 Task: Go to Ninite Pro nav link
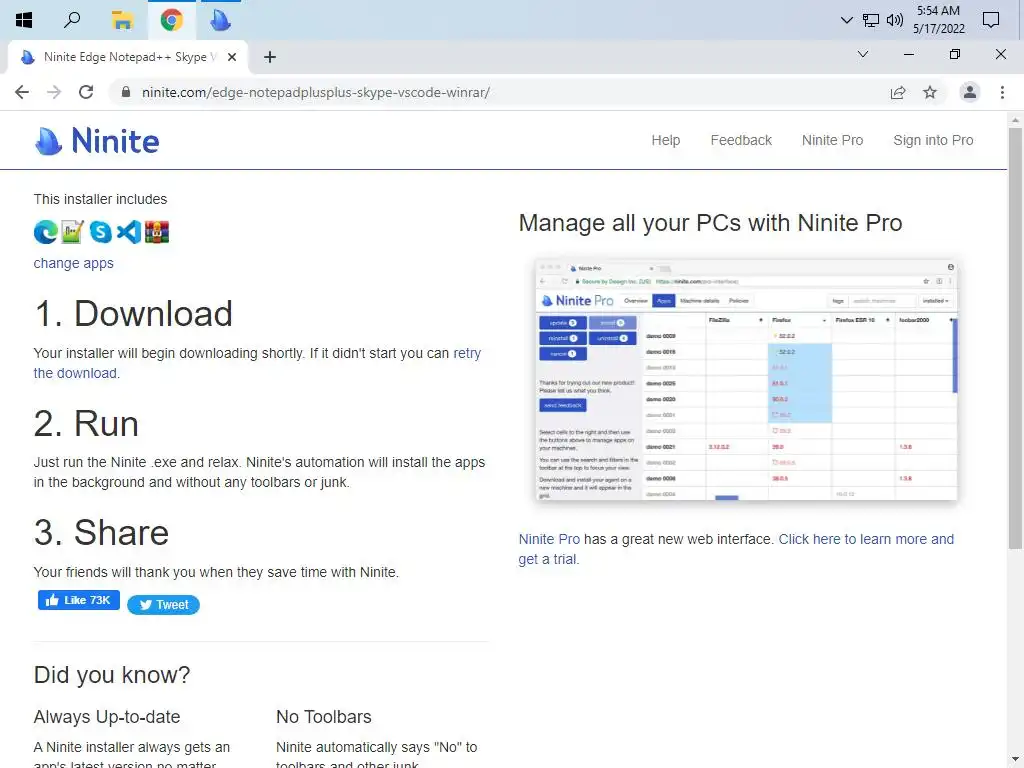pyautogui.click(x=832, y=140)
